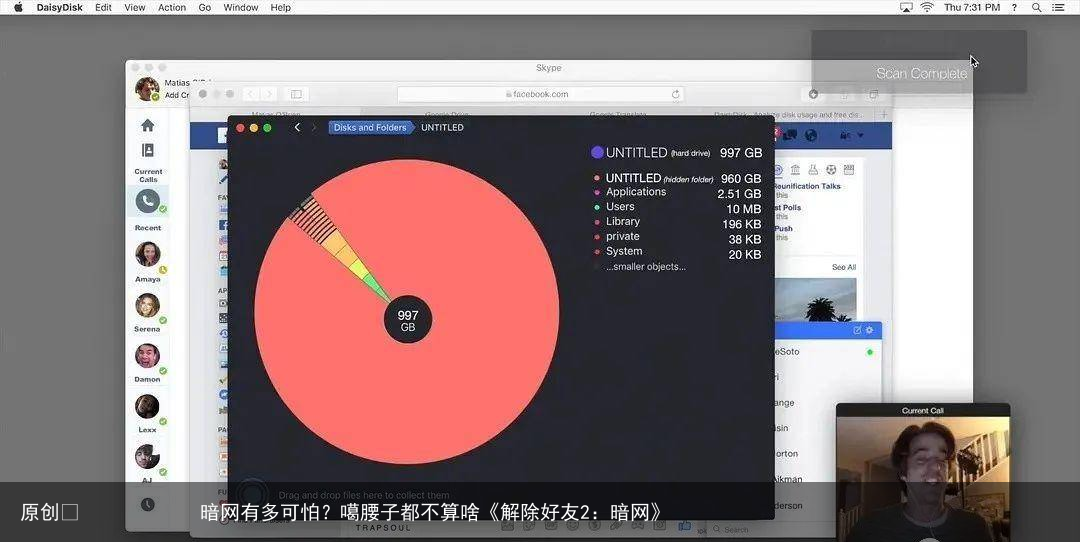The width and height of the screenshot is (1080, 542).
Task: Click the collector drop target circle
Action: 253,494
